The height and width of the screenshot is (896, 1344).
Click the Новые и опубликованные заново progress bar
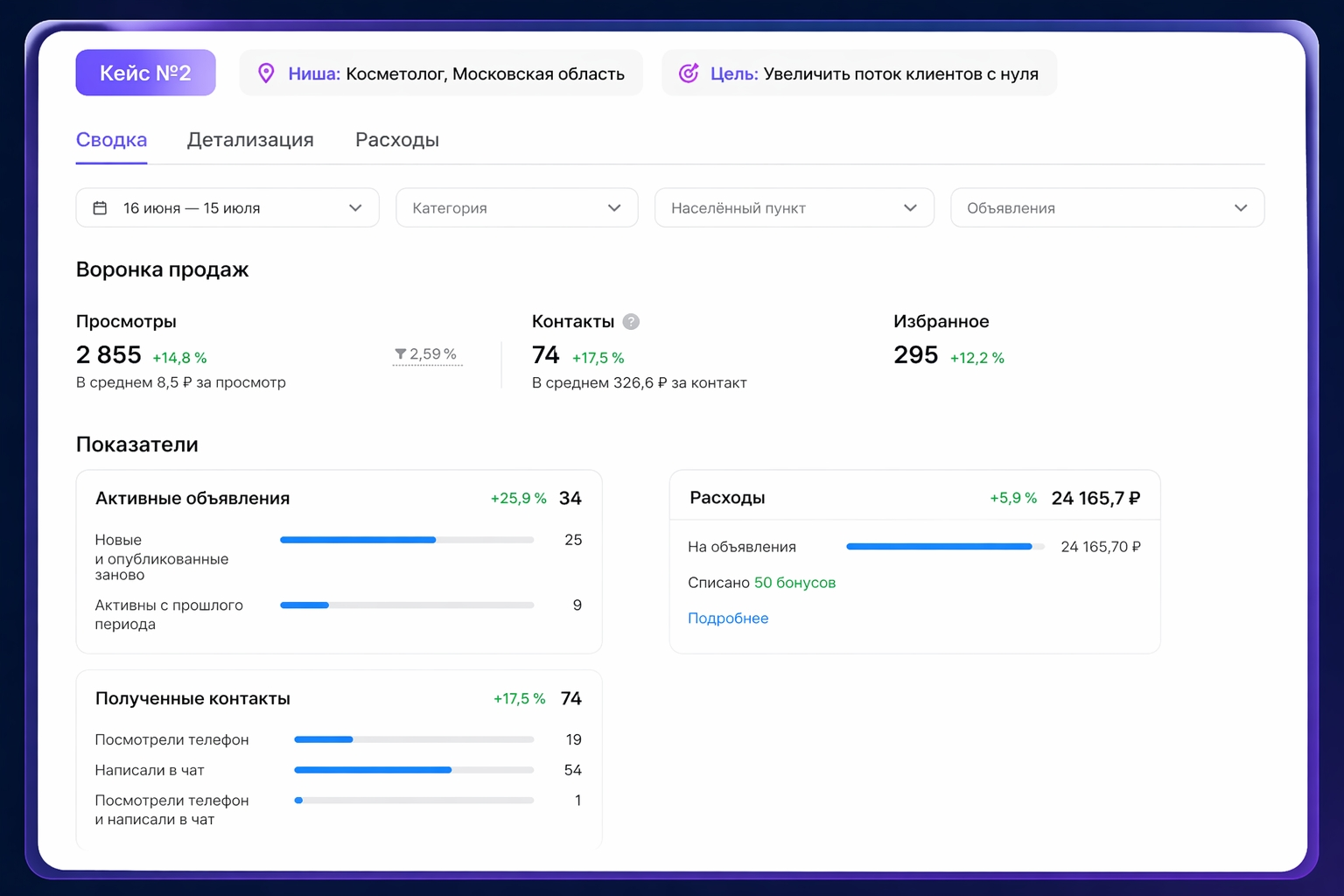tap(407, 540)
